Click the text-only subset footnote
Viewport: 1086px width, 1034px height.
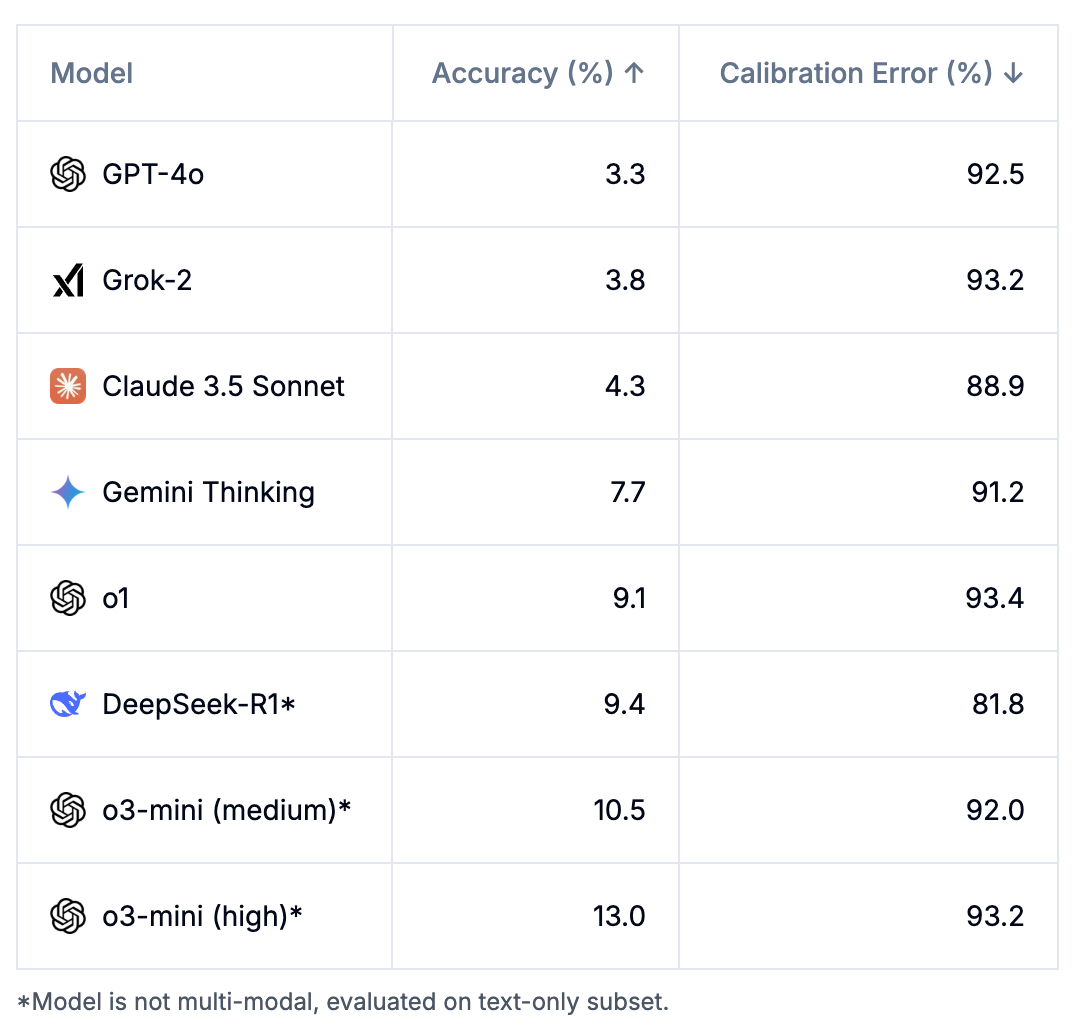coord(343,1002)
